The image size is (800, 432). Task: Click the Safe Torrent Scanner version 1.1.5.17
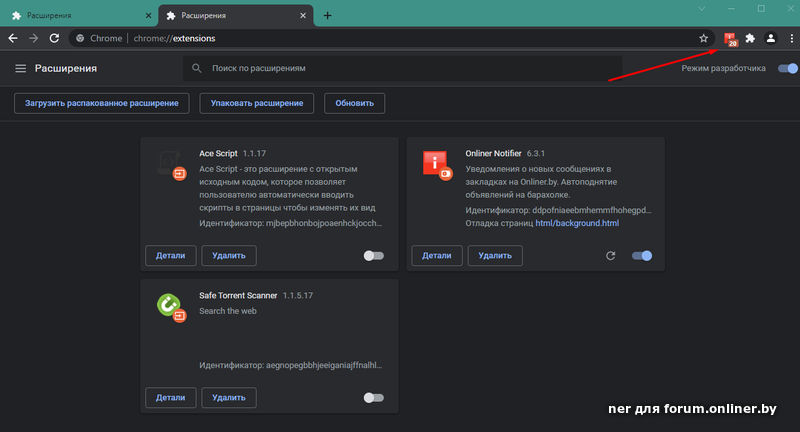(298, 295)
